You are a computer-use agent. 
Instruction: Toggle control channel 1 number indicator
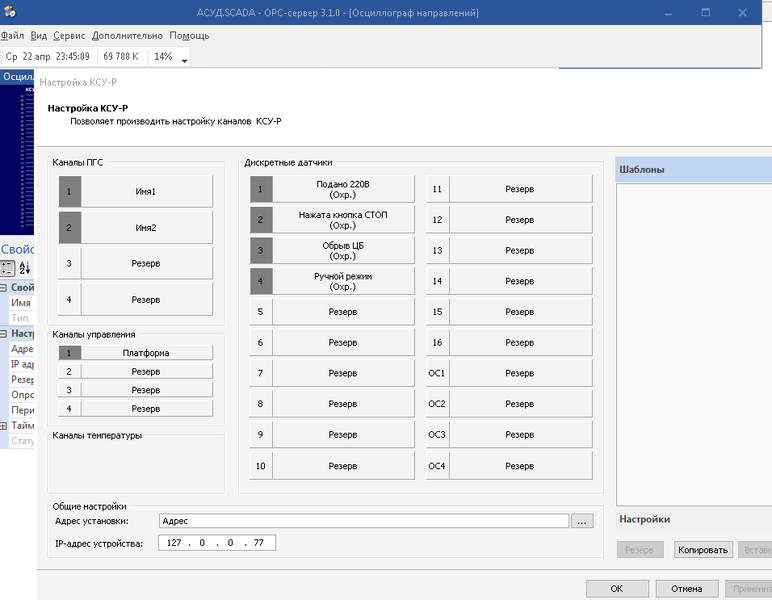point(69,352)
